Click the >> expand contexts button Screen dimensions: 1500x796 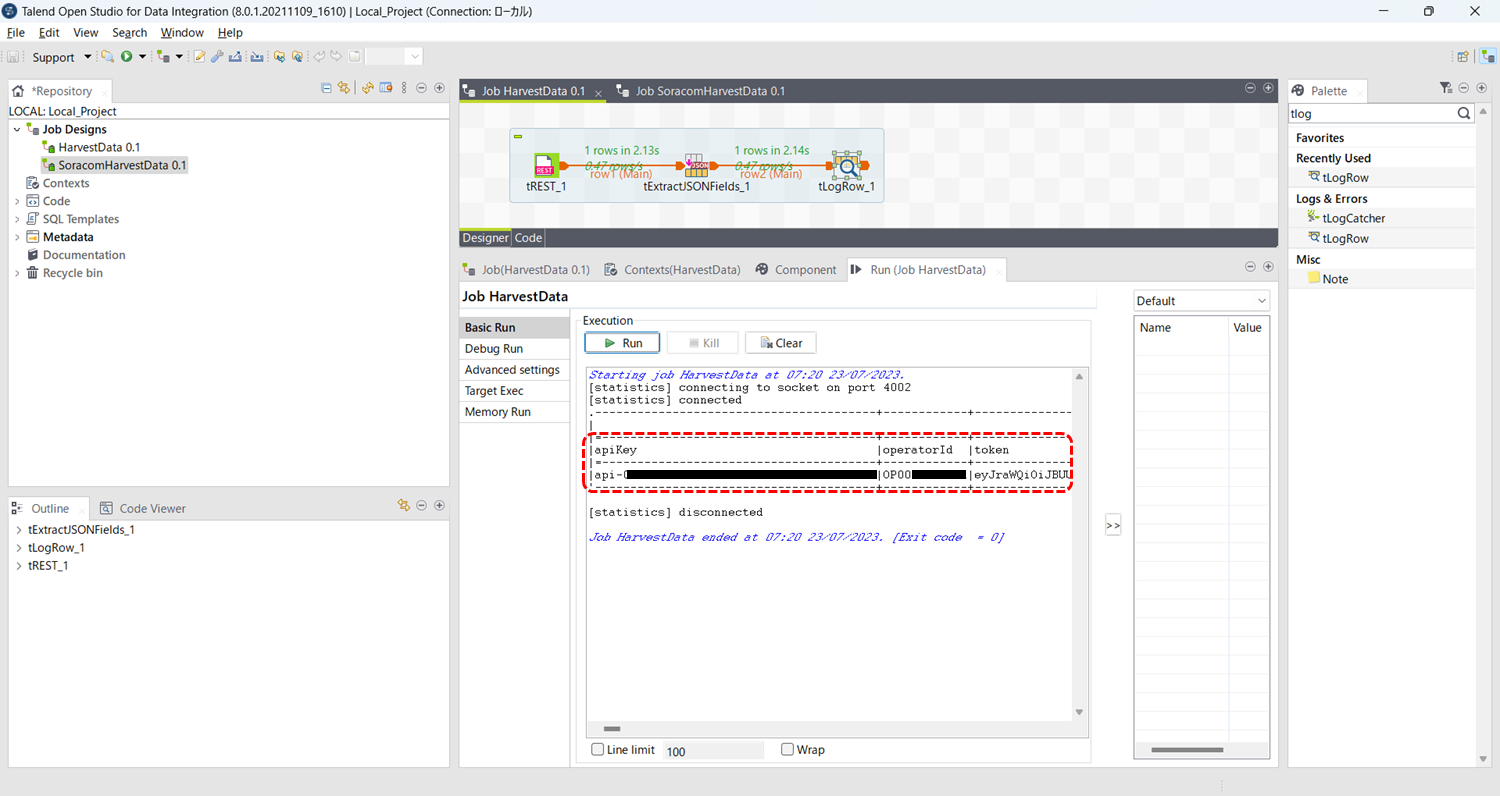(x=1113, y=525)
